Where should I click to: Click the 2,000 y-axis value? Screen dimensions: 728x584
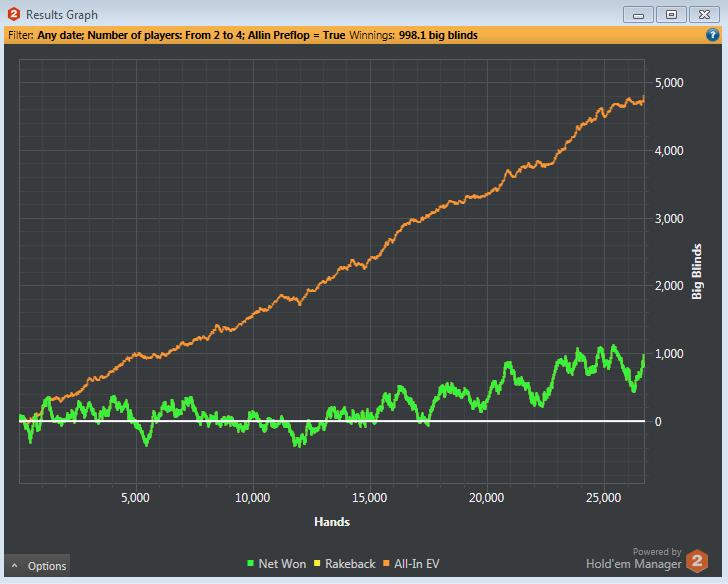[669, 286]
